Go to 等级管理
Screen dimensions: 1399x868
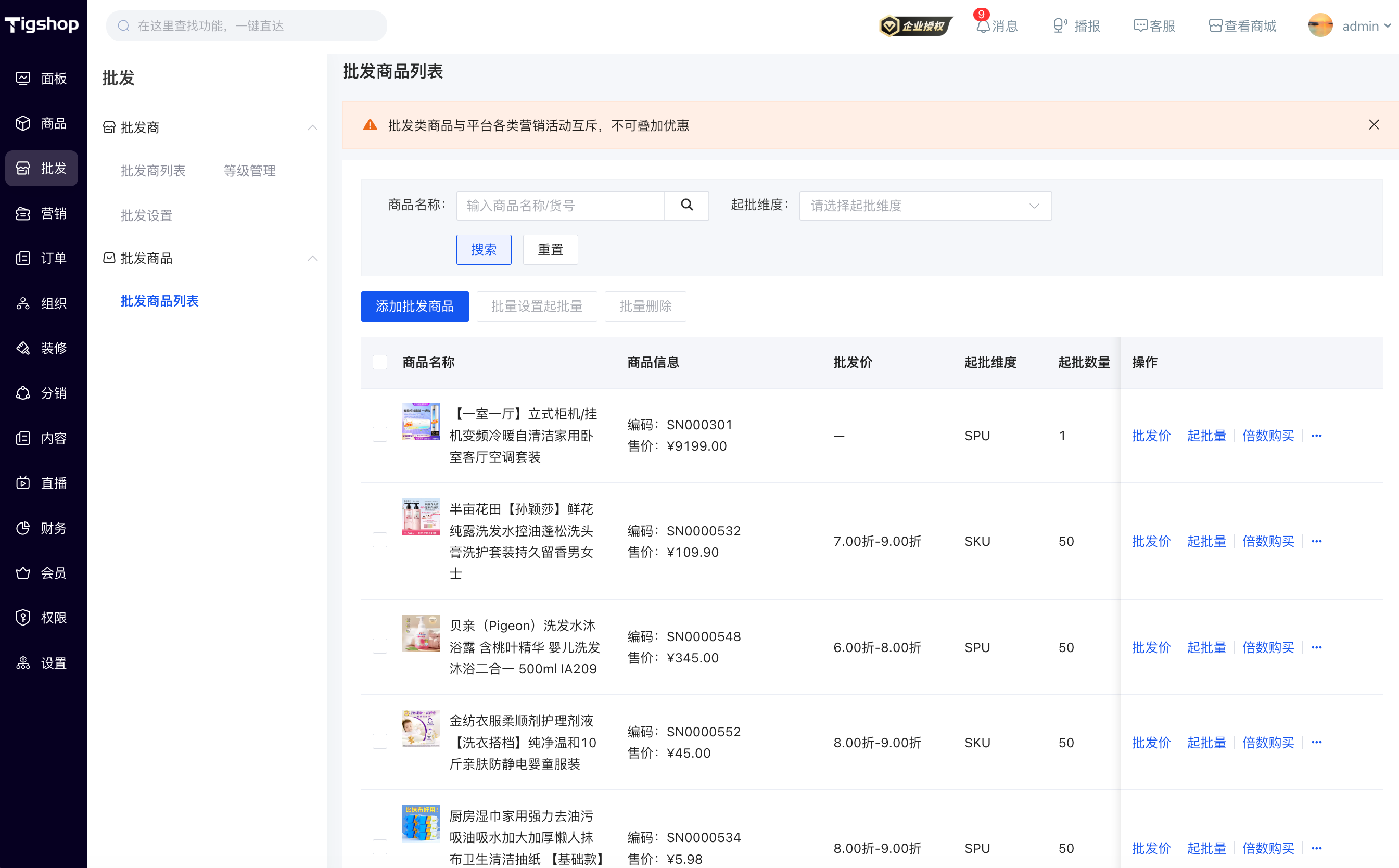[x=250, y=171]
